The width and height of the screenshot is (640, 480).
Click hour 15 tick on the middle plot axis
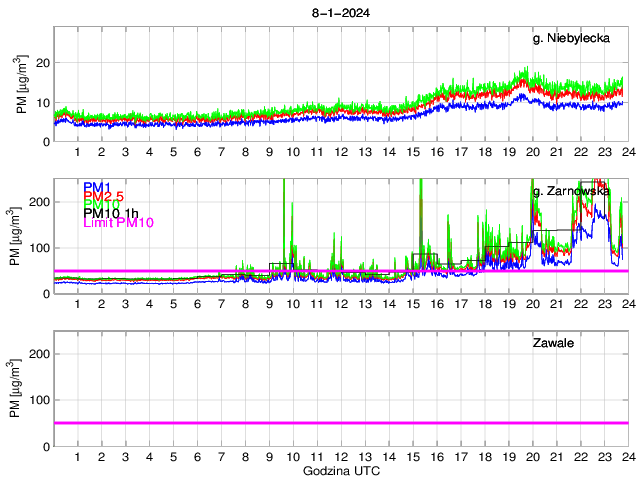coord(412,305)
